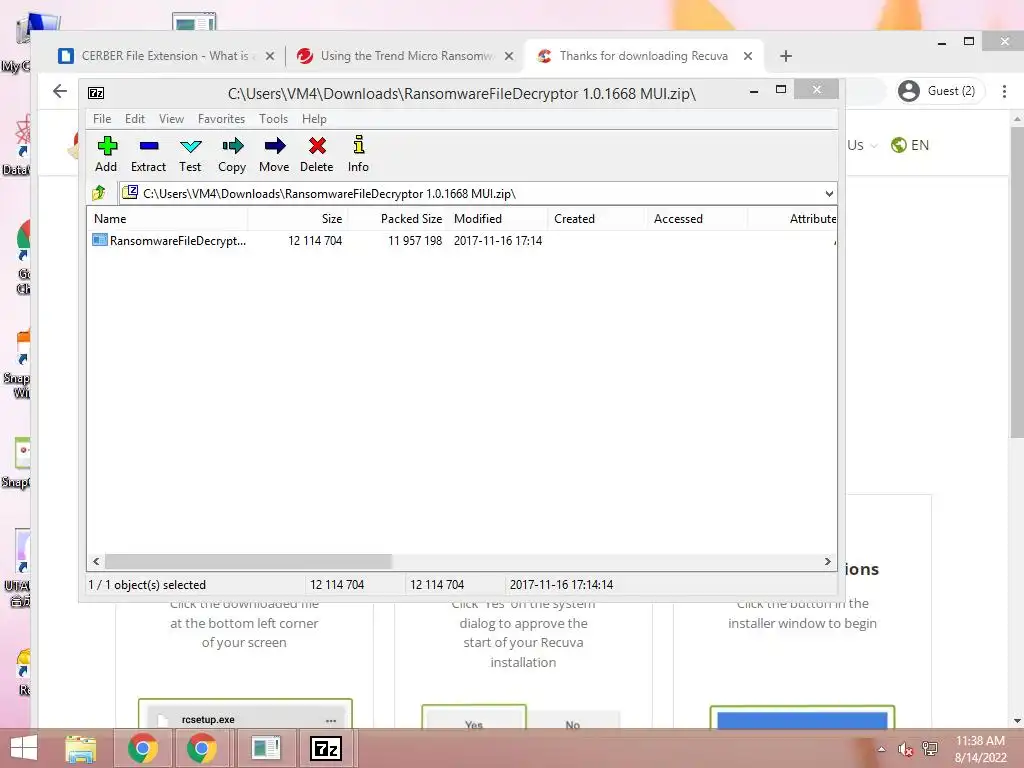Show hidden tray icons arrow
Viewport: 1024px width, 768px height.
tap(882, 749)
